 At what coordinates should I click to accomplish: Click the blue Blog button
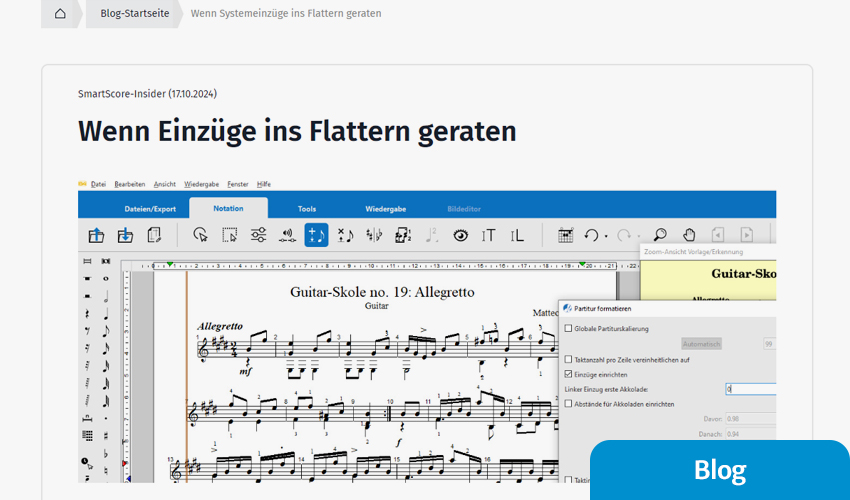tap(719, 470)
